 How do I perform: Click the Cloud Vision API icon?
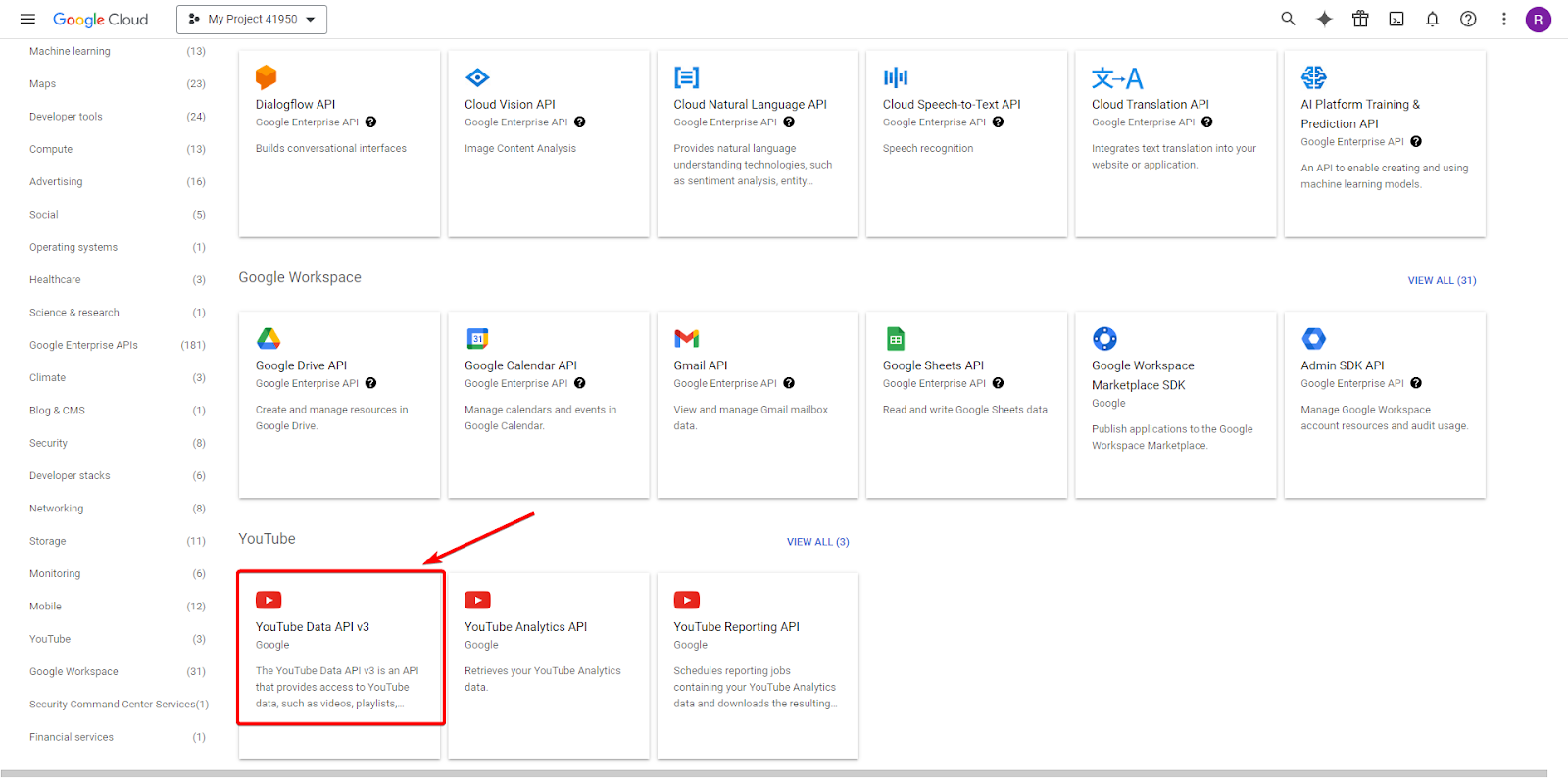pos(477,77)
